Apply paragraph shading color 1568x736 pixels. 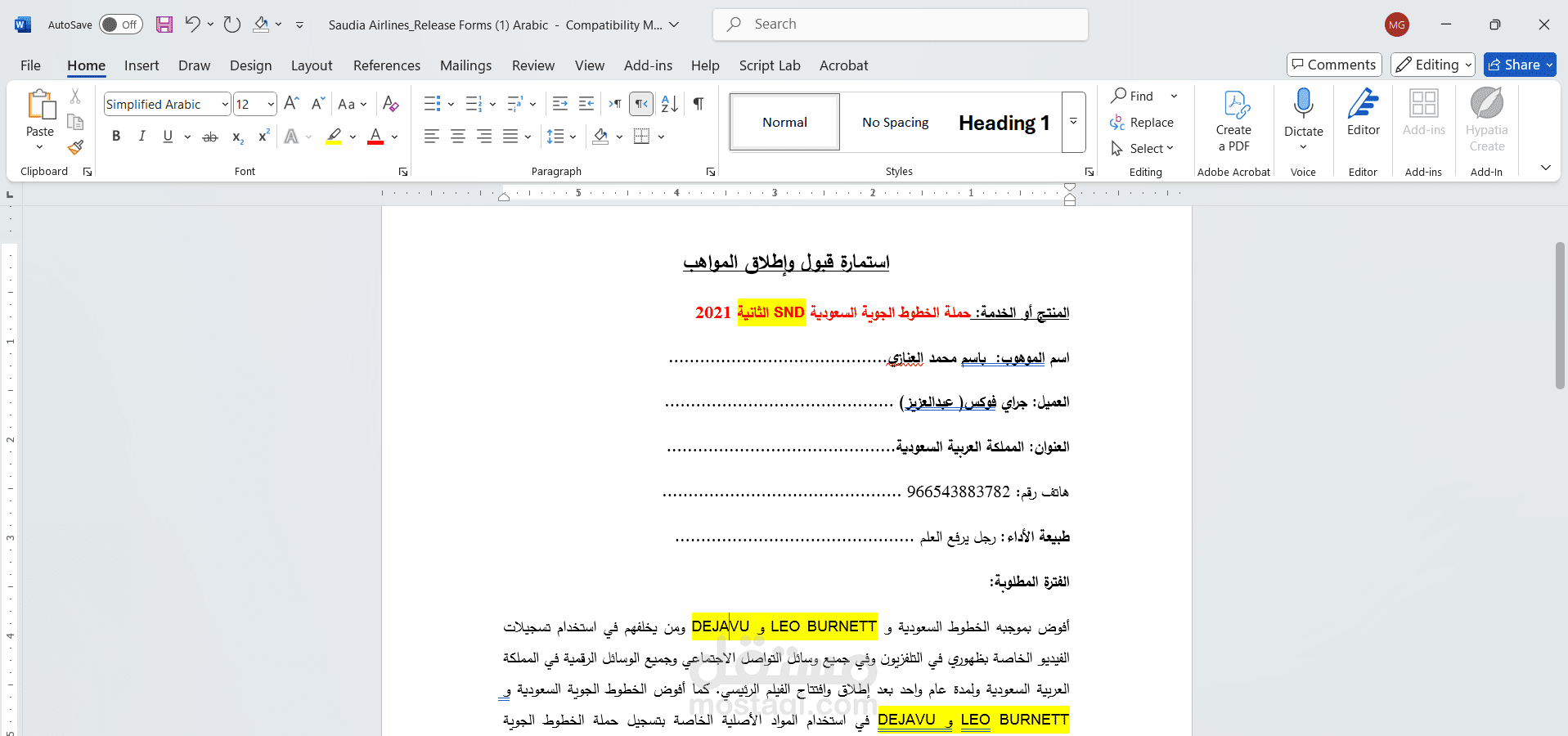600,137
